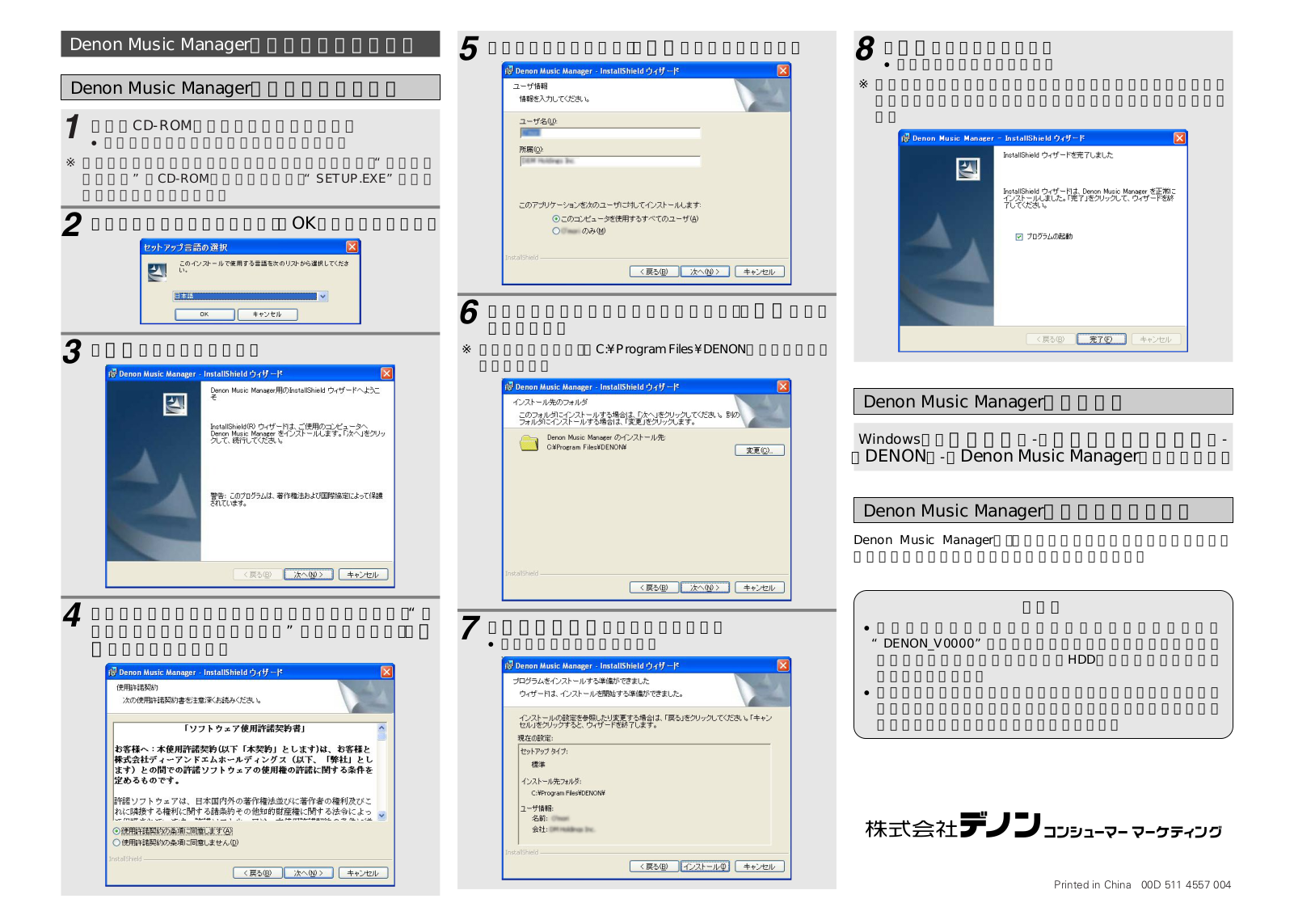
Task: Click the Change button for install folder
Action: 759,450
